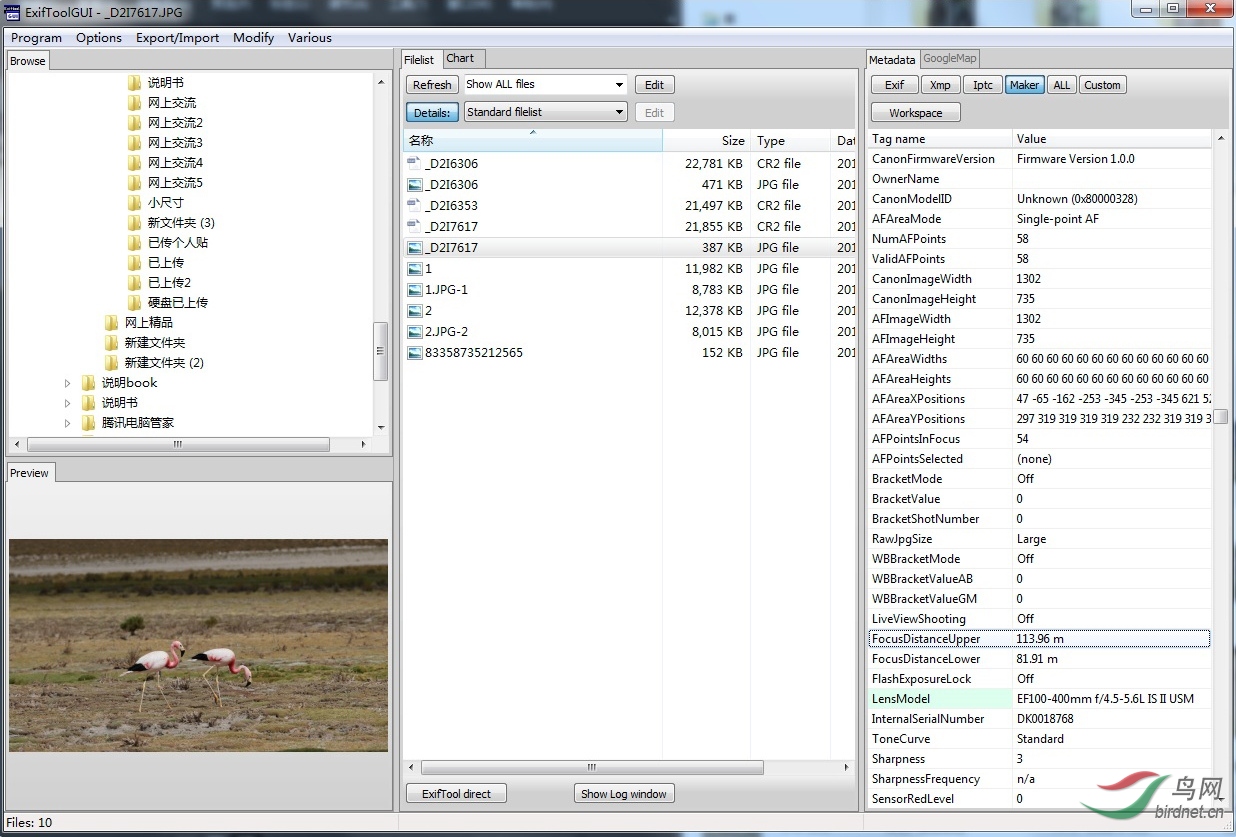Viewport: 1236px width, 837px height.
Task: Expand the 腾讯电脑管家 tree node
Action: [68, 423]
